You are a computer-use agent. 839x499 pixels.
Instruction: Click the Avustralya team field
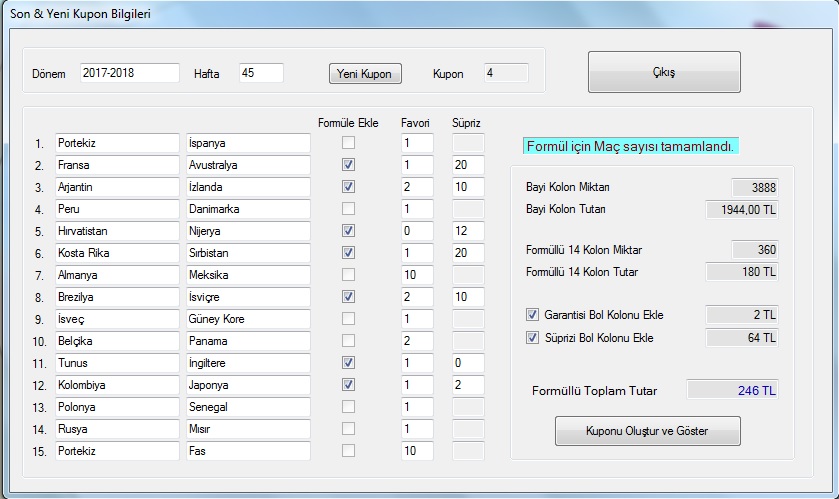(248, 165)
